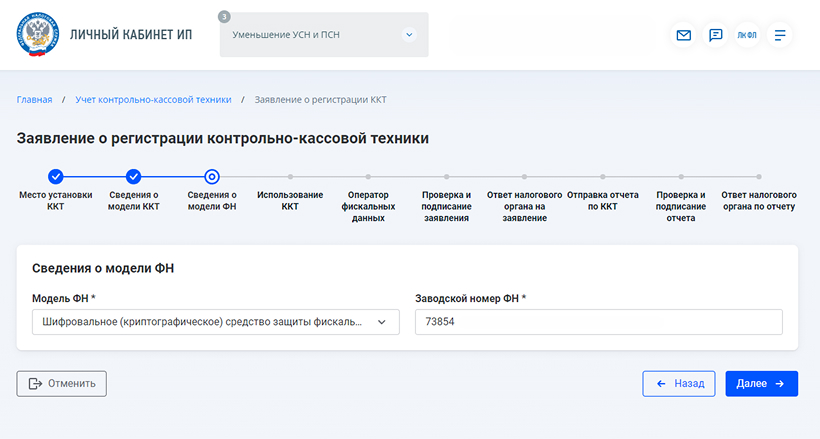Viewport: 820px width, 439px height.
Task: Click the completed Место установки ККТ step checkmark
Action: click(56, 177)
